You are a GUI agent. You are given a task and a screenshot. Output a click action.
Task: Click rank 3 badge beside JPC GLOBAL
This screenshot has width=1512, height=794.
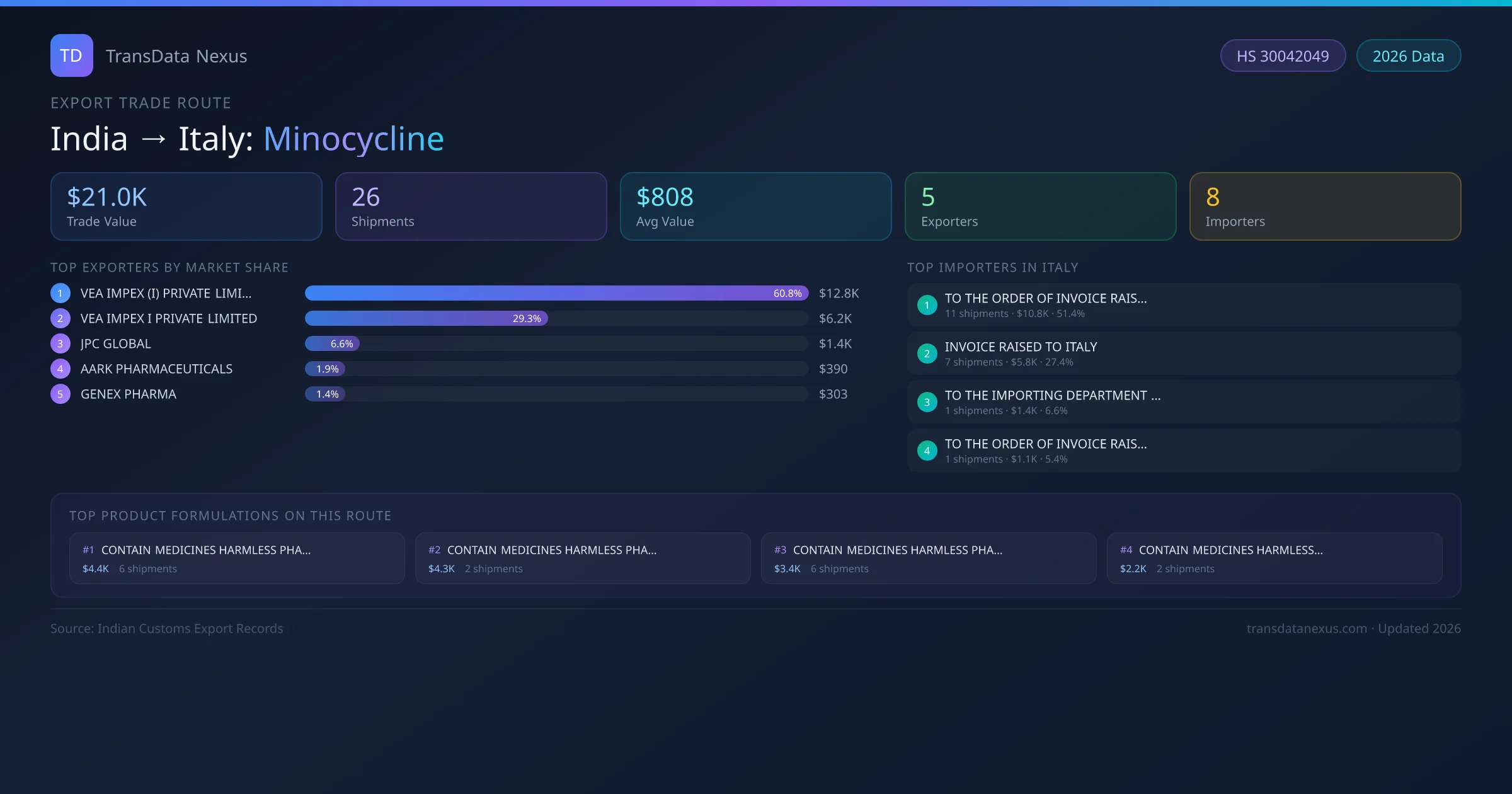point(60,343)
